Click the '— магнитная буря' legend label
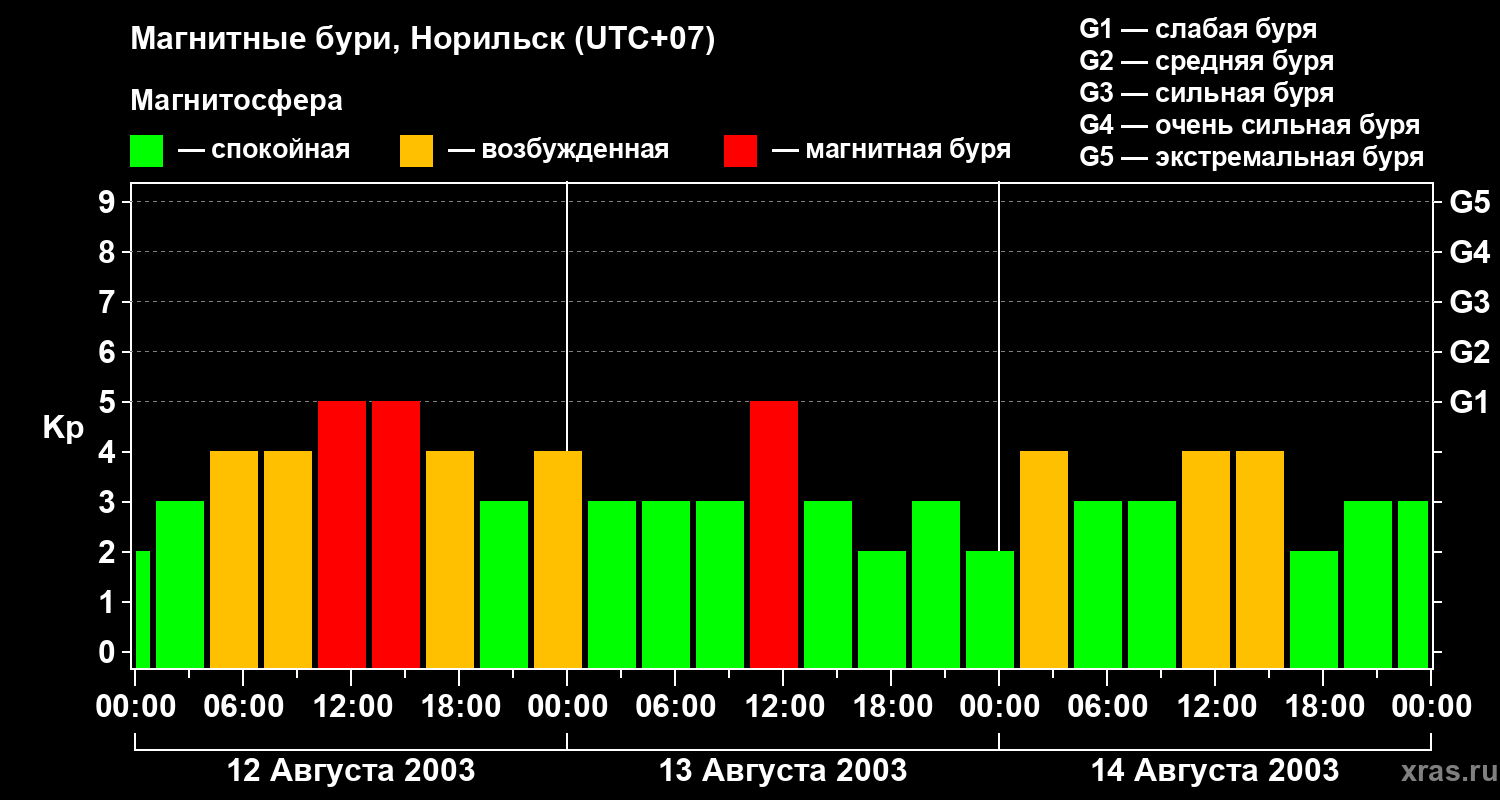The width and height of the screenshot is (1500, 800). [x=892, y=150]
